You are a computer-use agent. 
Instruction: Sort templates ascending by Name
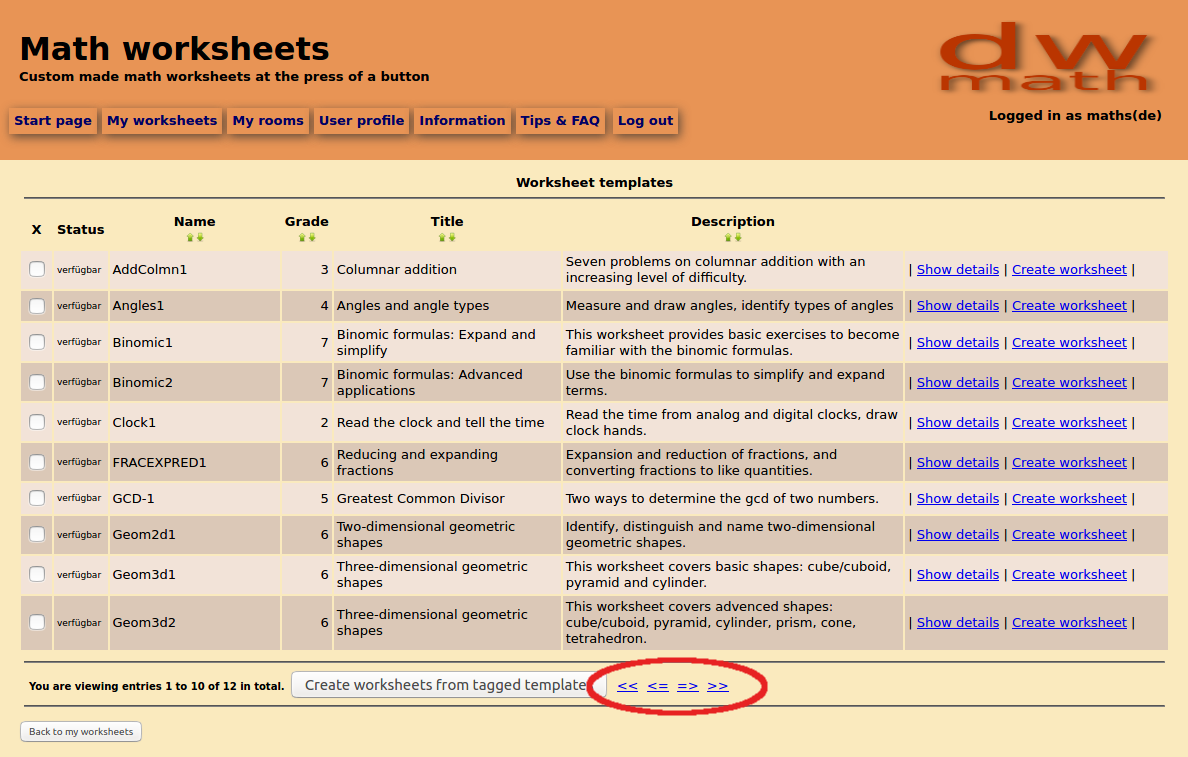coord(190,237)
